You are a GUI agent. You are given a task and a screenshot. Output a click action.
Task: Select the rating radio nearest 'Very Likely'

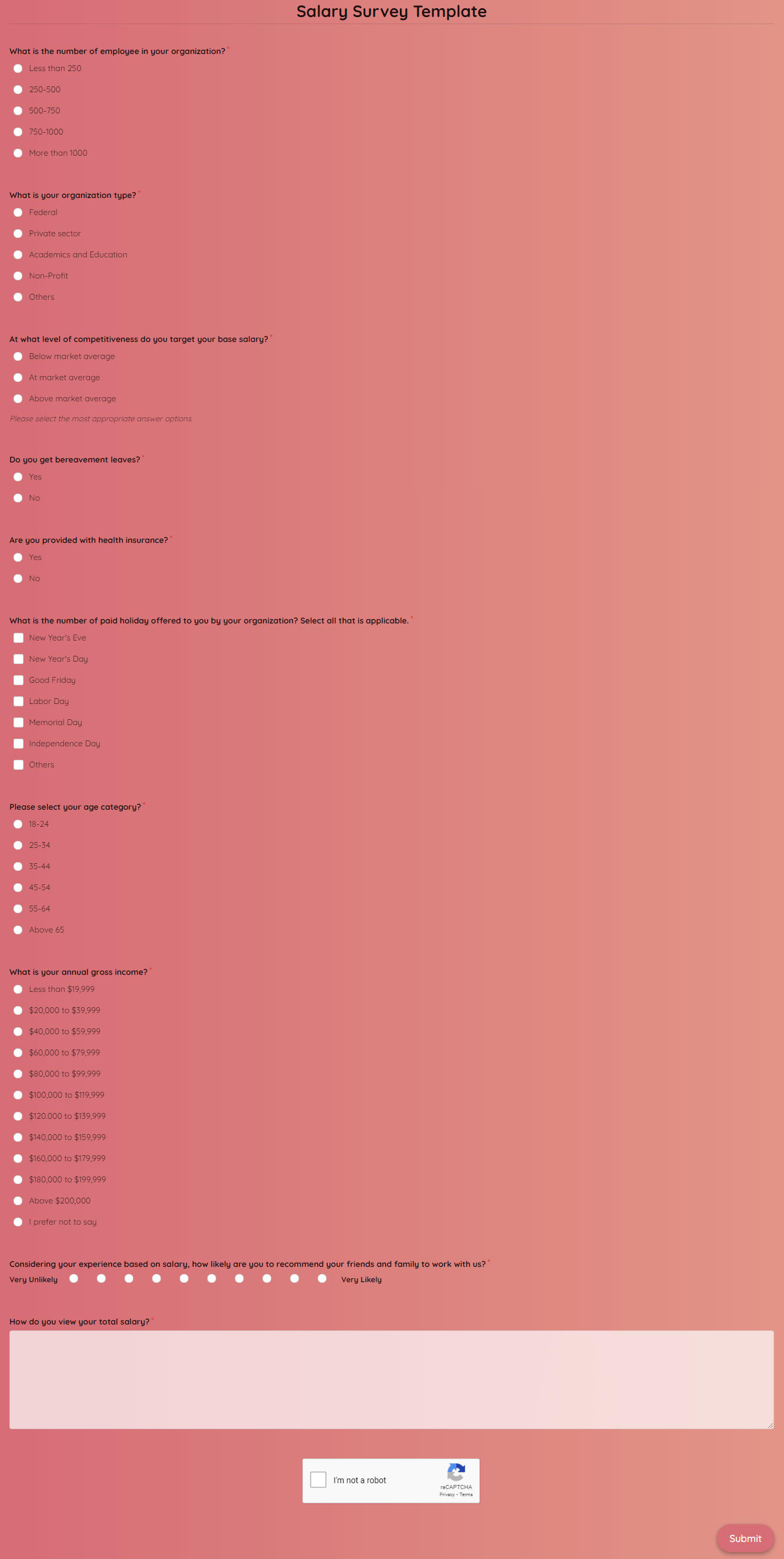click(322, 1279)
